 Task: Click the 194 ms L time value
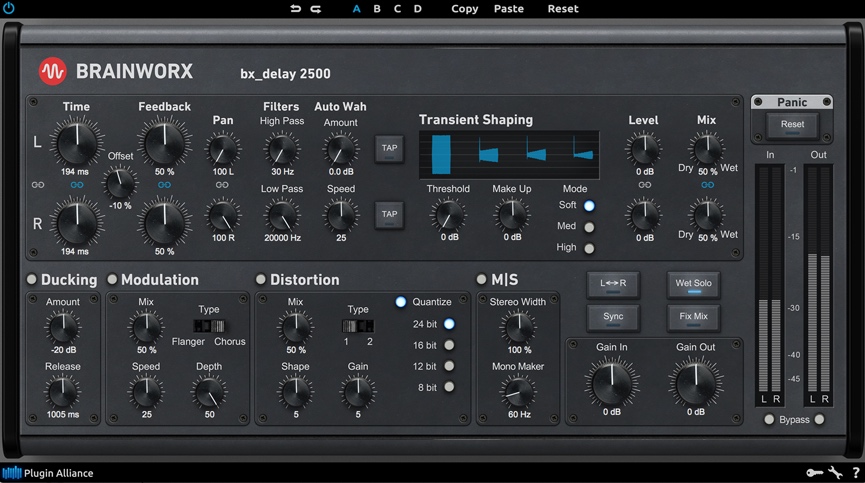click(75, 171)
